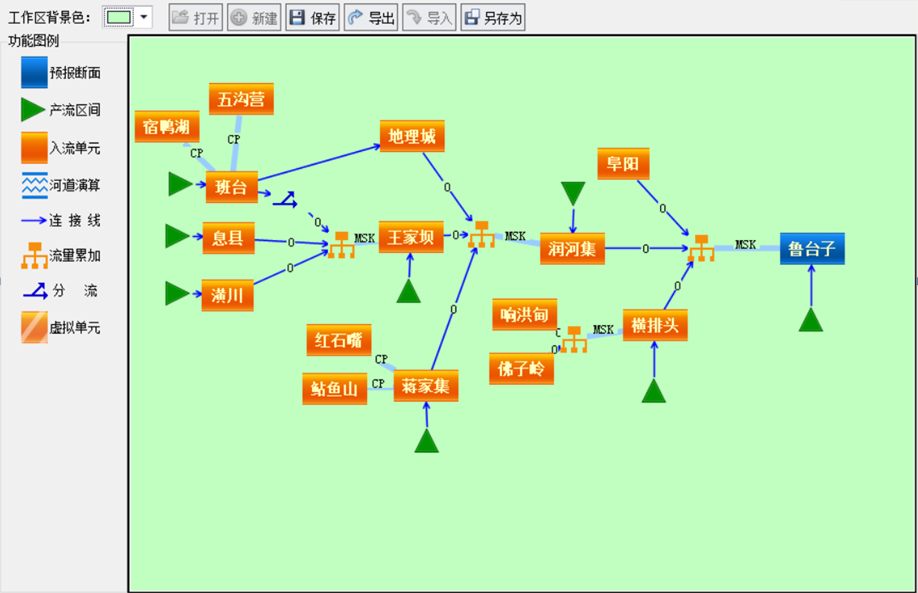Click the 新建 new button
Image resolution: width=918 pixels, height=593 pixels.
(254, 17)
